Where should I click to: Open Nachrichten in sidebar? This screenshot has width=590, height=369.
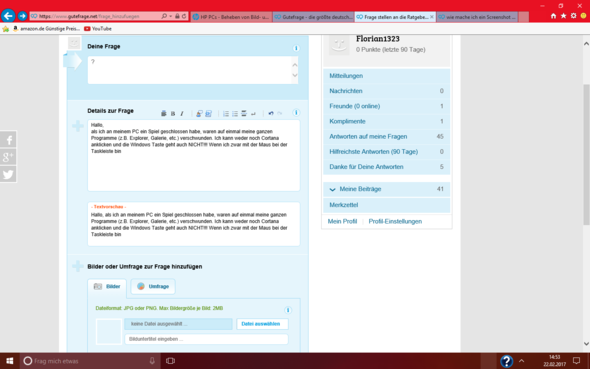[x=386, y=91]
